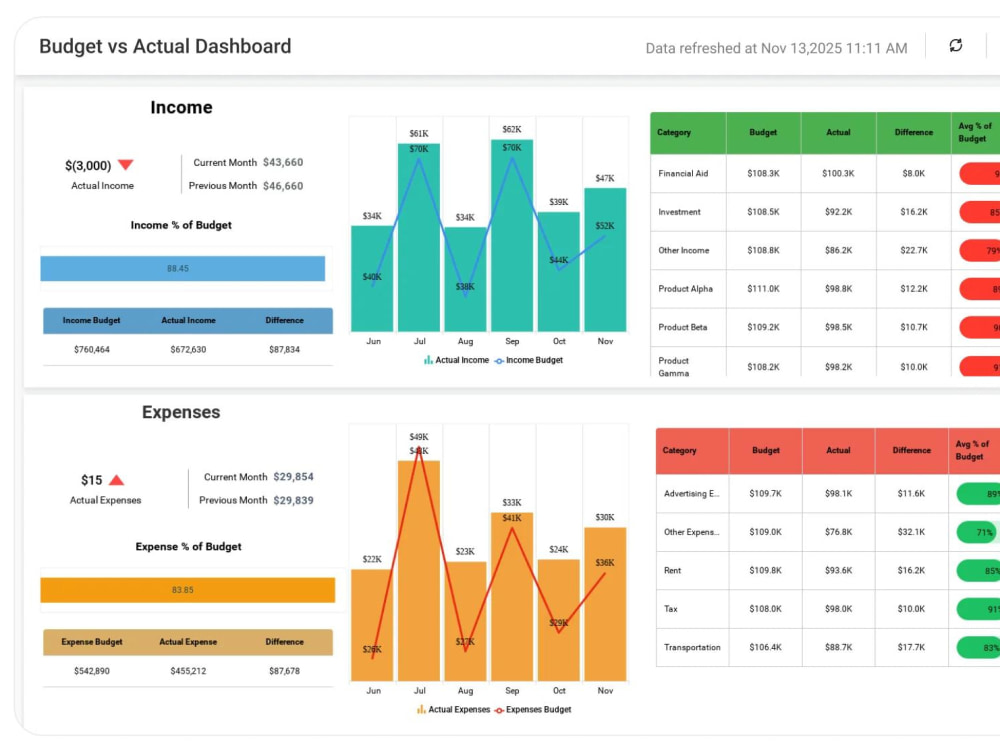Screen dimensions: 1000x750
Task: Sort income table by Difference header
Action: 914,133
